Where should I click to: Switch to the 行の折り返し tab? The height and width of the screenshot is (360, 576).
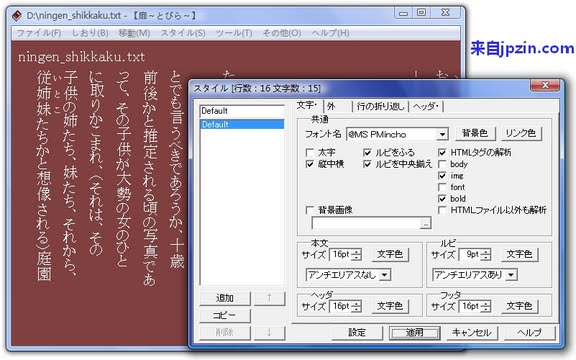(x=380, y=107)
